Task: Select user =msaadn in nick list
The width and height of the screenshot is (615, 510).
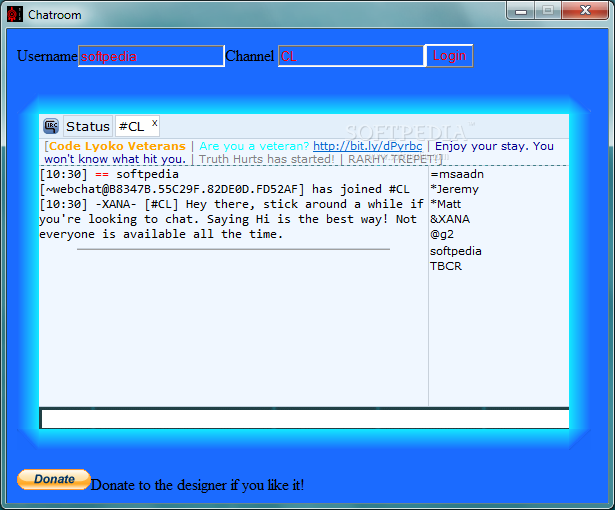Action: click(457, 174)
